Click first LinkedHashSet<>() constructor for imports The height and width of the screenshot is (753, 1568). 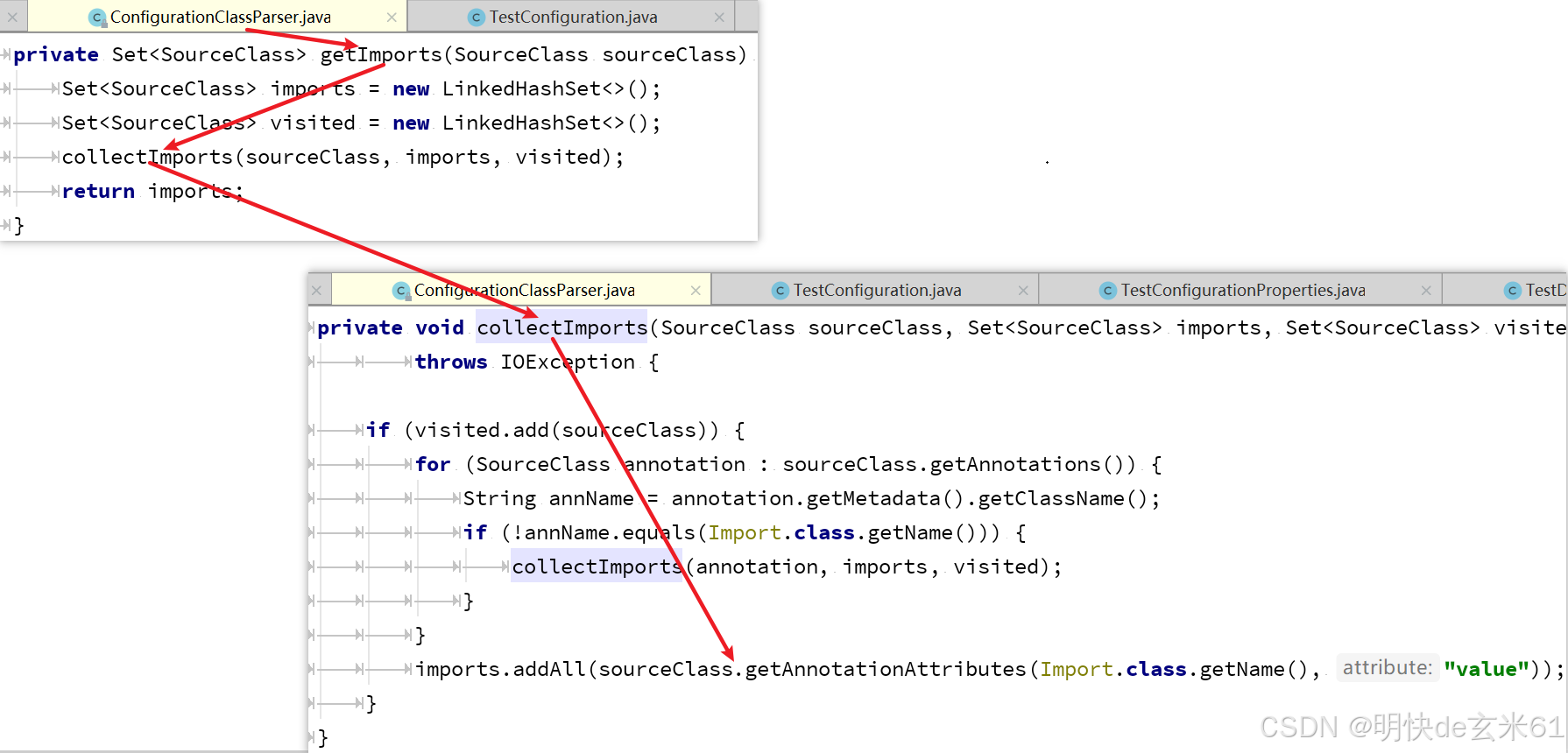point(545,88)
